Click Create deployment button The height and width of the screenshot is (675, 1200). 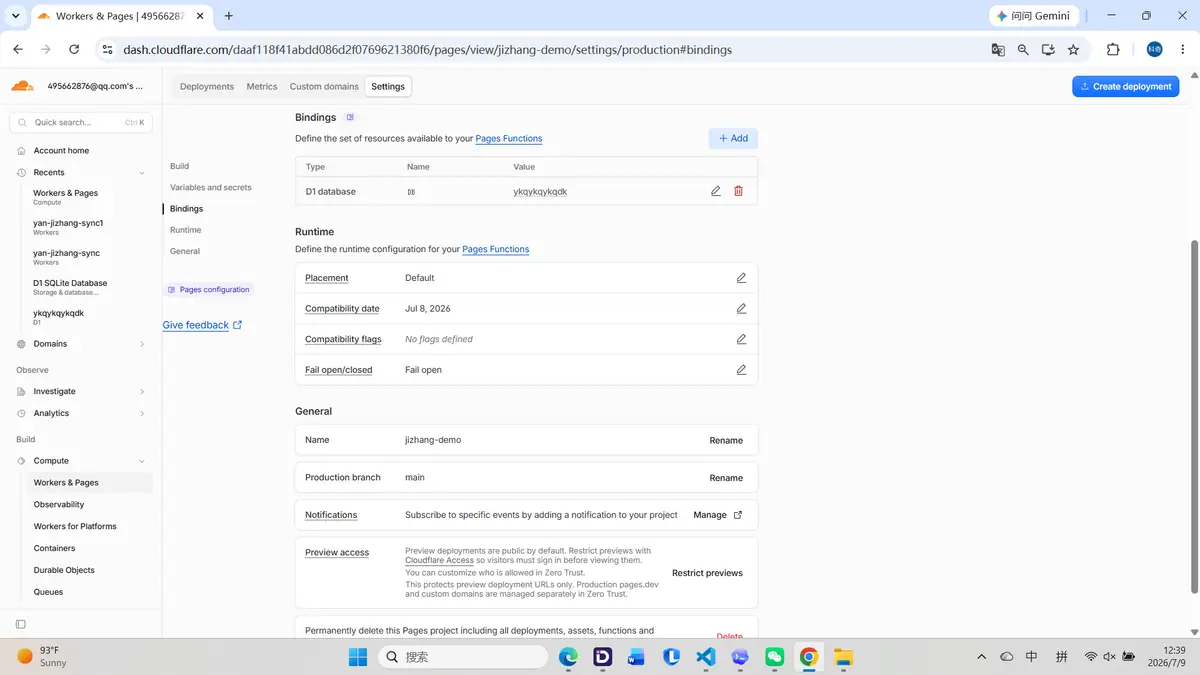(1126, 87)
